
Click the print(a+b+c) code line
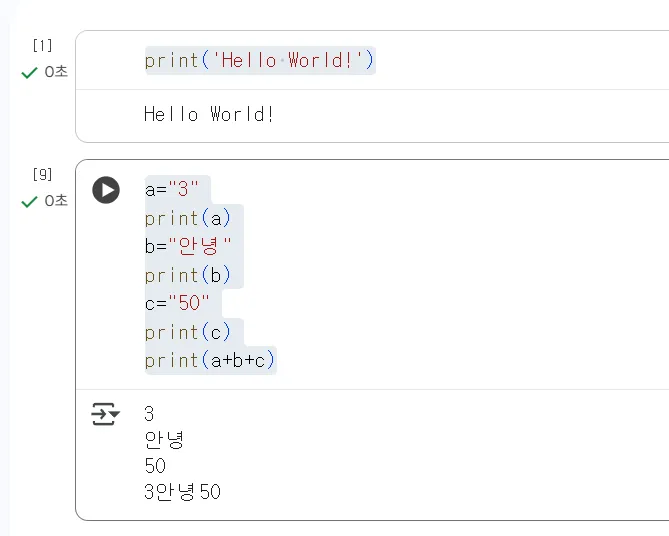tap(210, 360)
